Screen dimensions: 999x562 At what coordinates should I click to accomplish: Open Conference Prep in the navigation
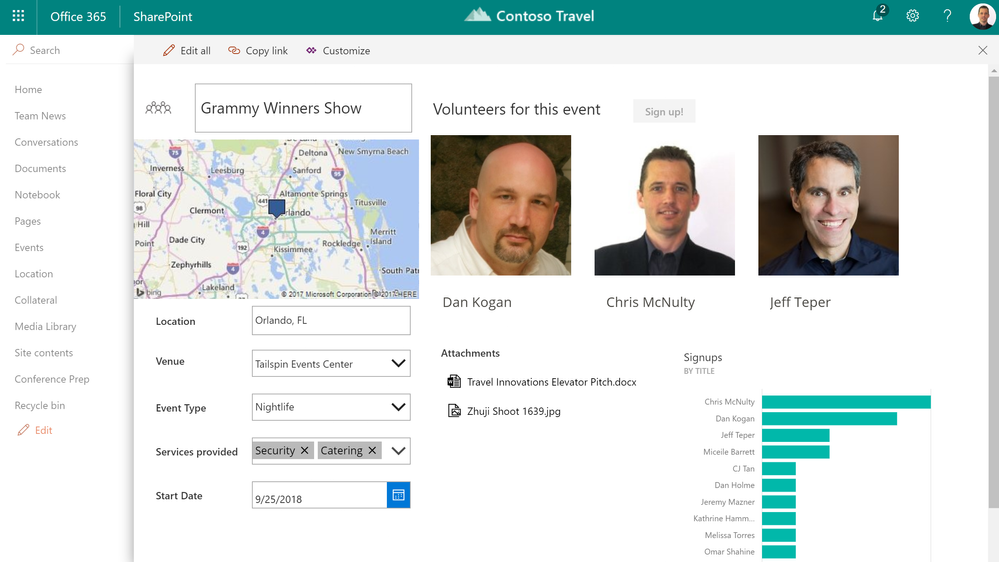tap(52, 379)
